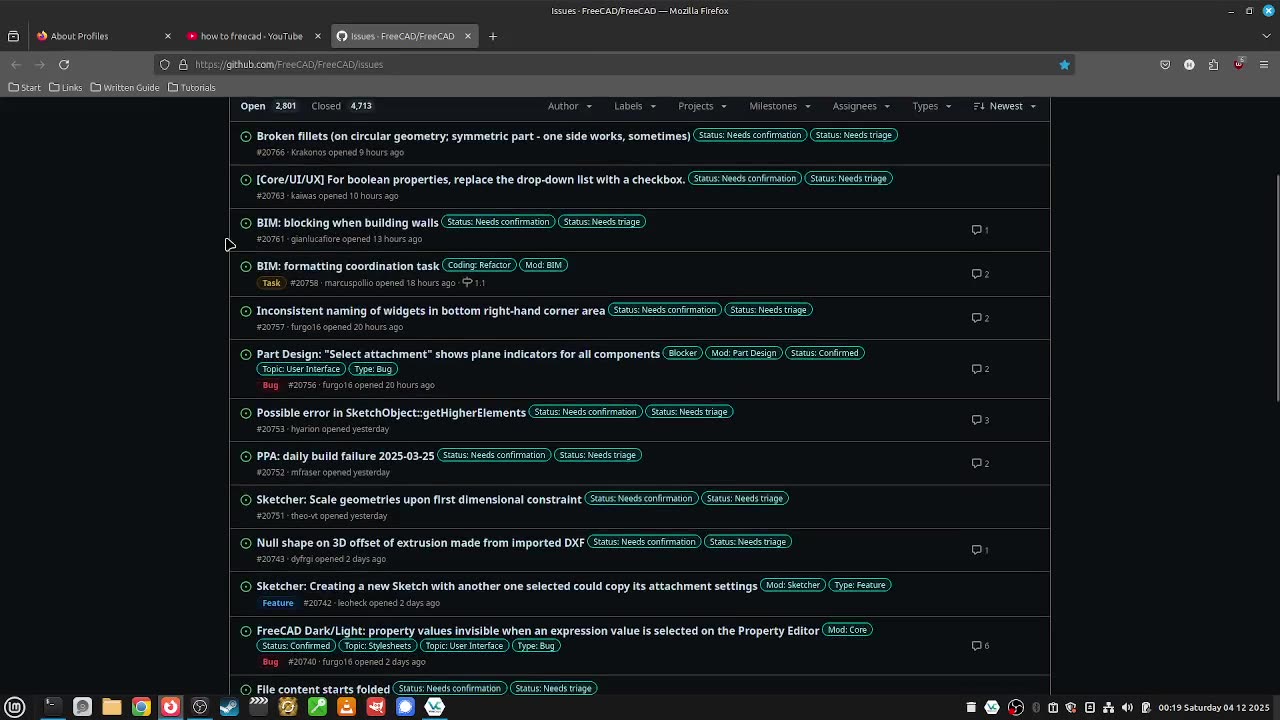
Task: Click the Blocker label on Part Design issue
Action: point(683,353)
